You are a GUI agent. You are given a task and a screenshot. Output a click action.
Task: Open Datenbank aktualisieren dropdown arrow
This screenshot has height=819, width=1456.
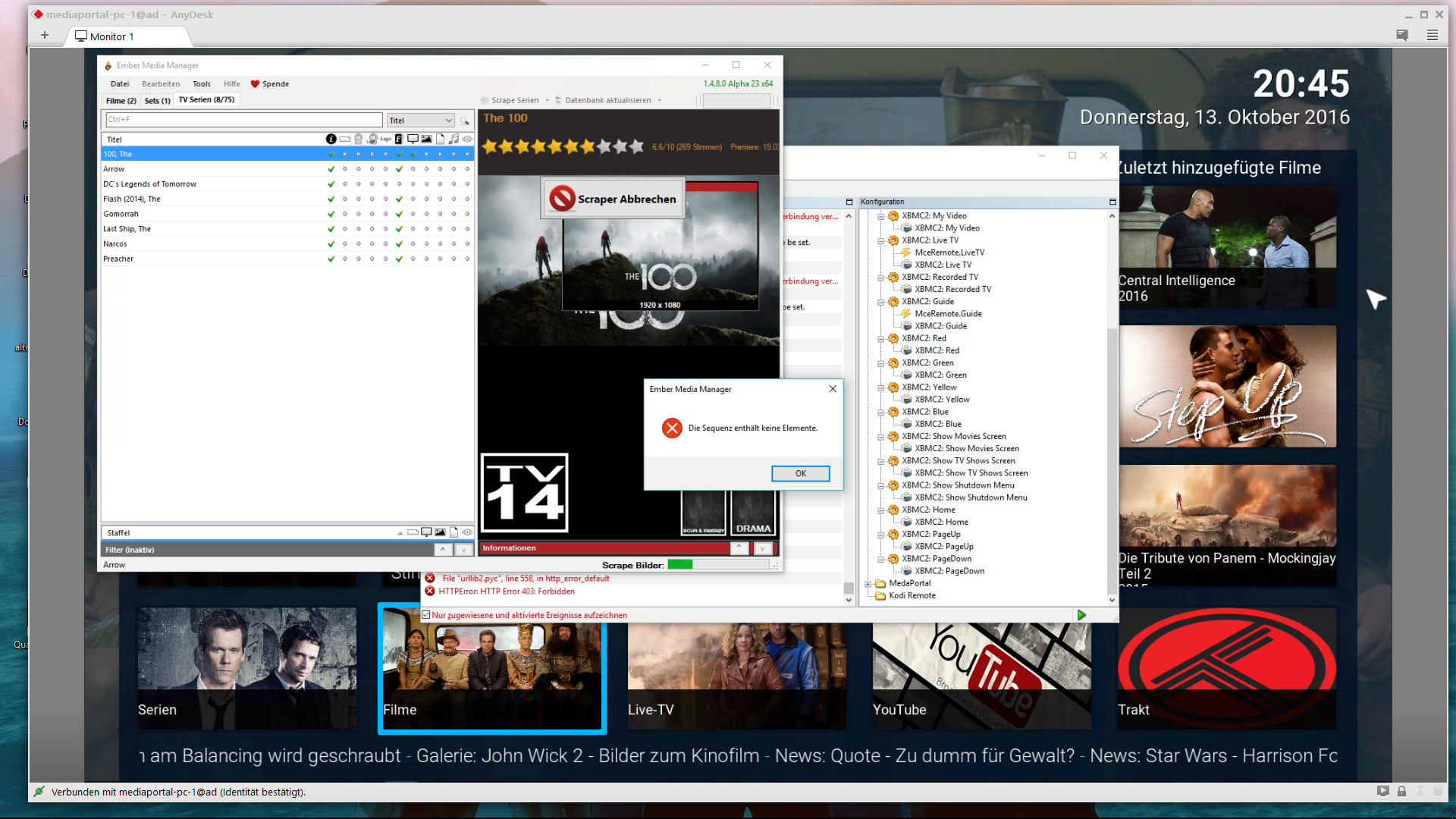tap(659, 100)
